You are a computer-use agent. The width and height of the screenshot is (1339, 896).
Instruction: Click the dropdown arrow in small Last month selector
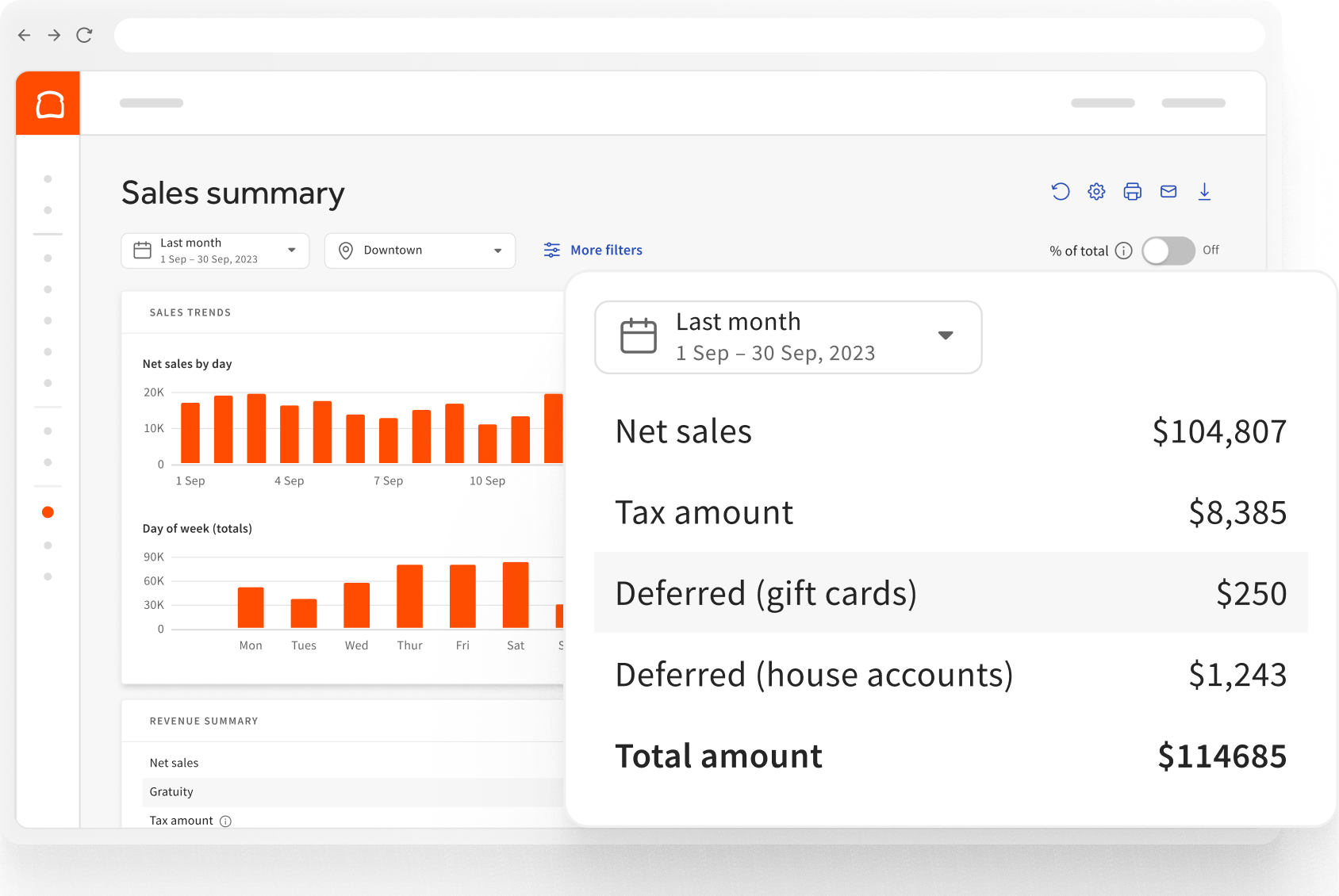(292, 250)
